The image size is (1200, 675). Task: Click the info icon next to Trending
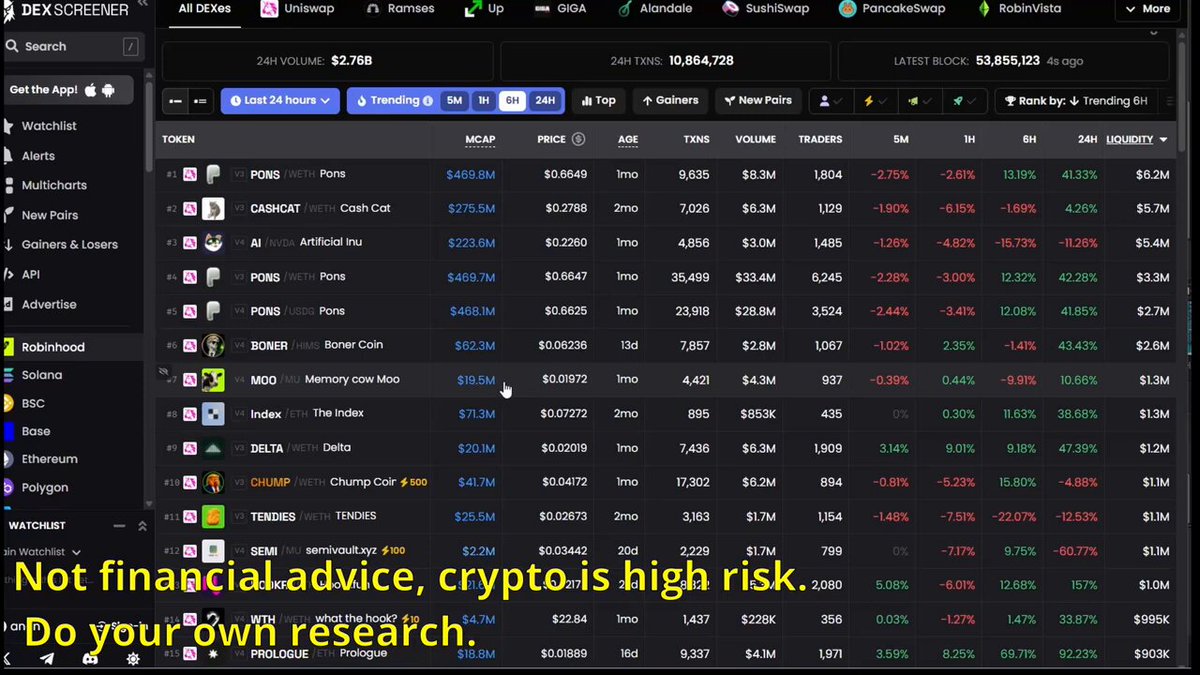click(428, 101)
